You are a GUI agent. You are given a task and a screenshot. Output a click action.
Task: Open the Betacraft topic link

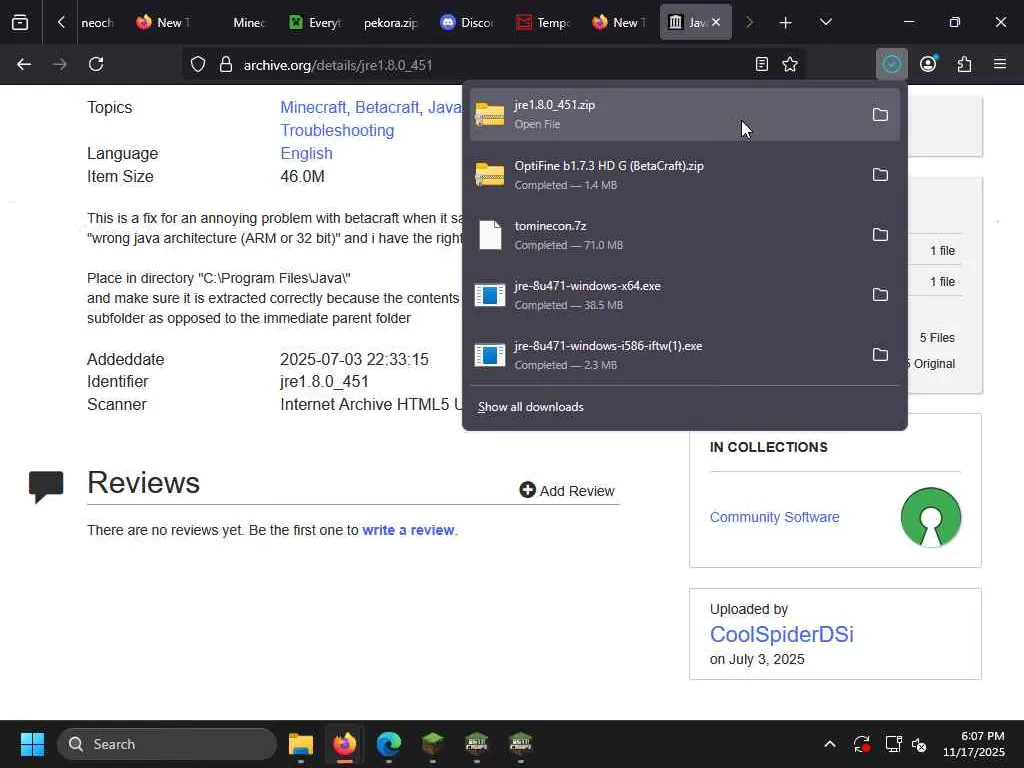[389, 108]
